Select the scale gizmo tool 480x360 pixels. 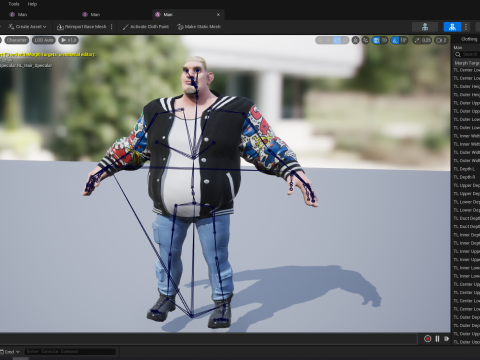tap(345, 40)
